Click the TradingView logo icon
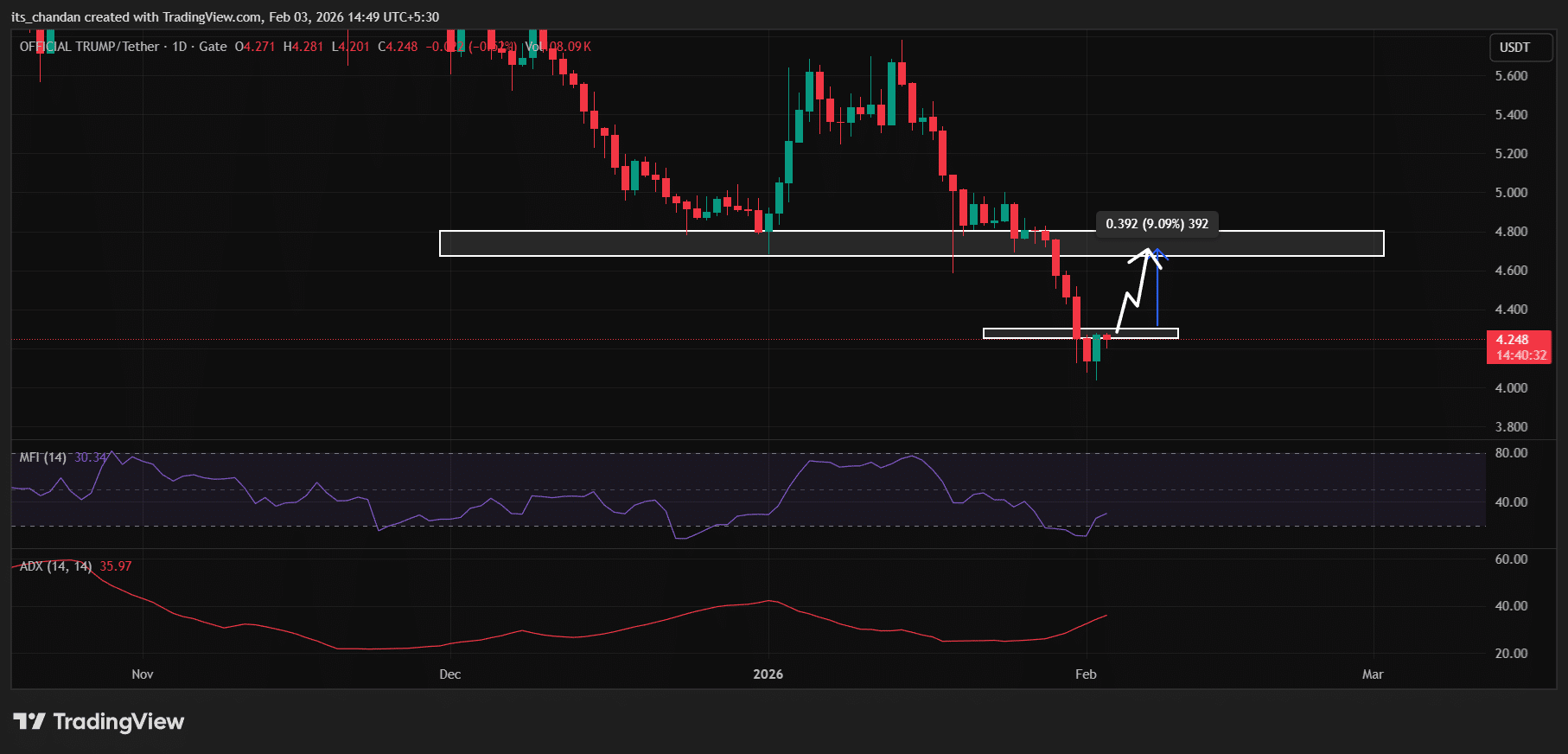This screenshot has height=754, width=1568. 29,721
